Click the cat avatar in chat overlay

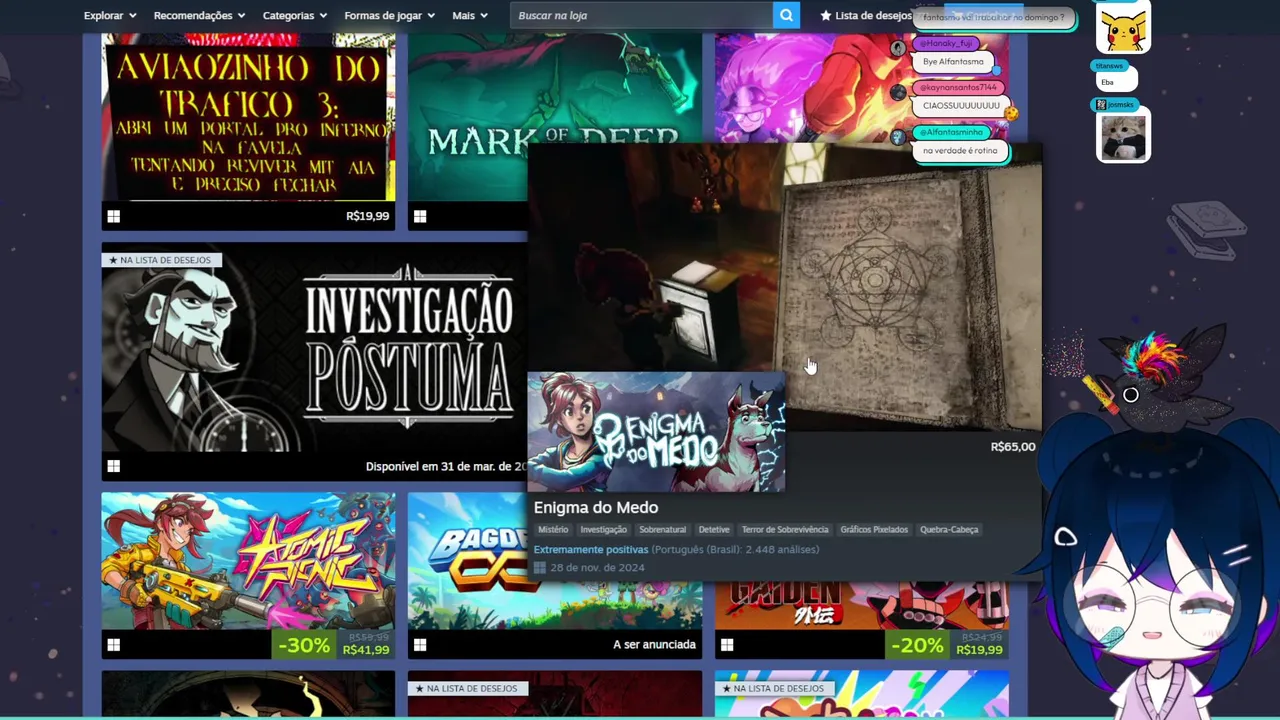pyautogui.click(x=1124, y=137)
